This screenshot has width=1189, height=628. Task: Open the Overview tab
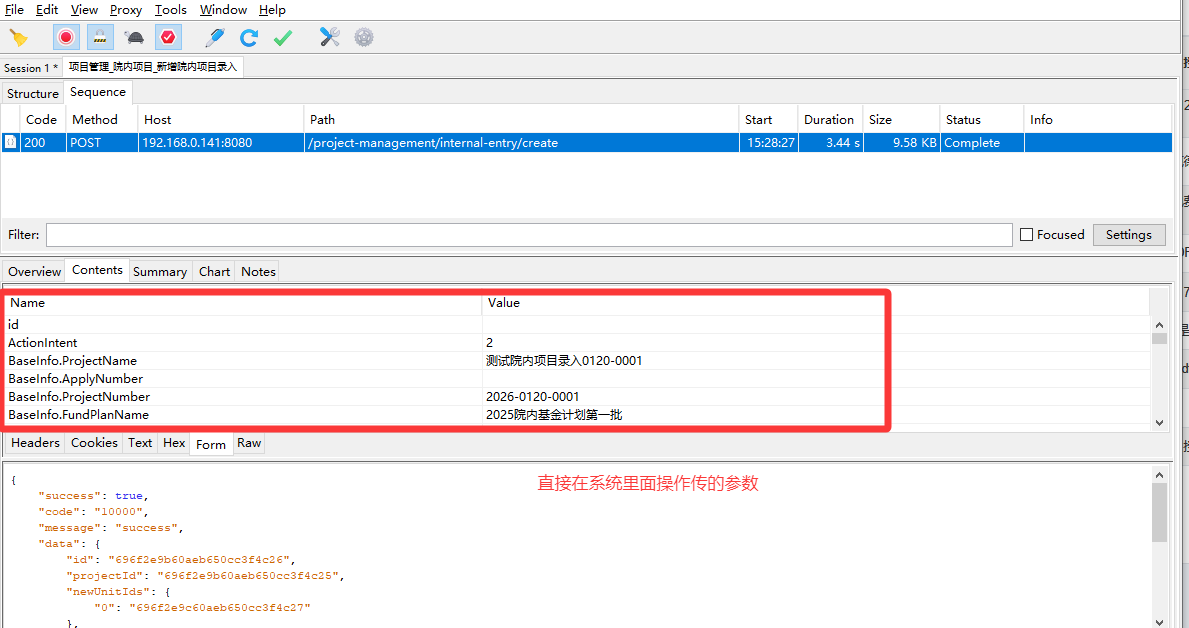point(34,272)
